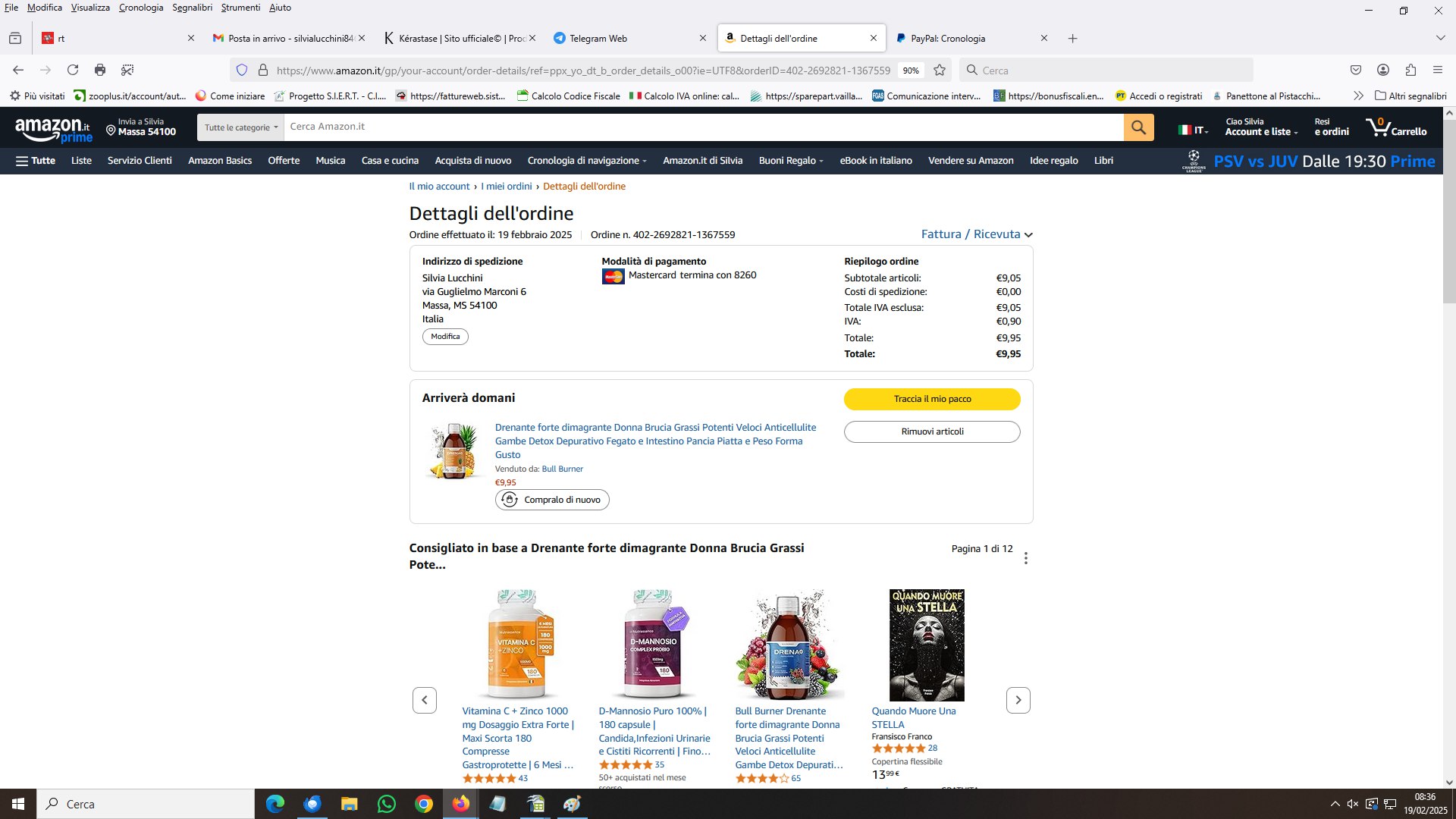The image size is (1456, 819).
Task: Reload the page with the refresh icon
Action: tap(73, 70)
